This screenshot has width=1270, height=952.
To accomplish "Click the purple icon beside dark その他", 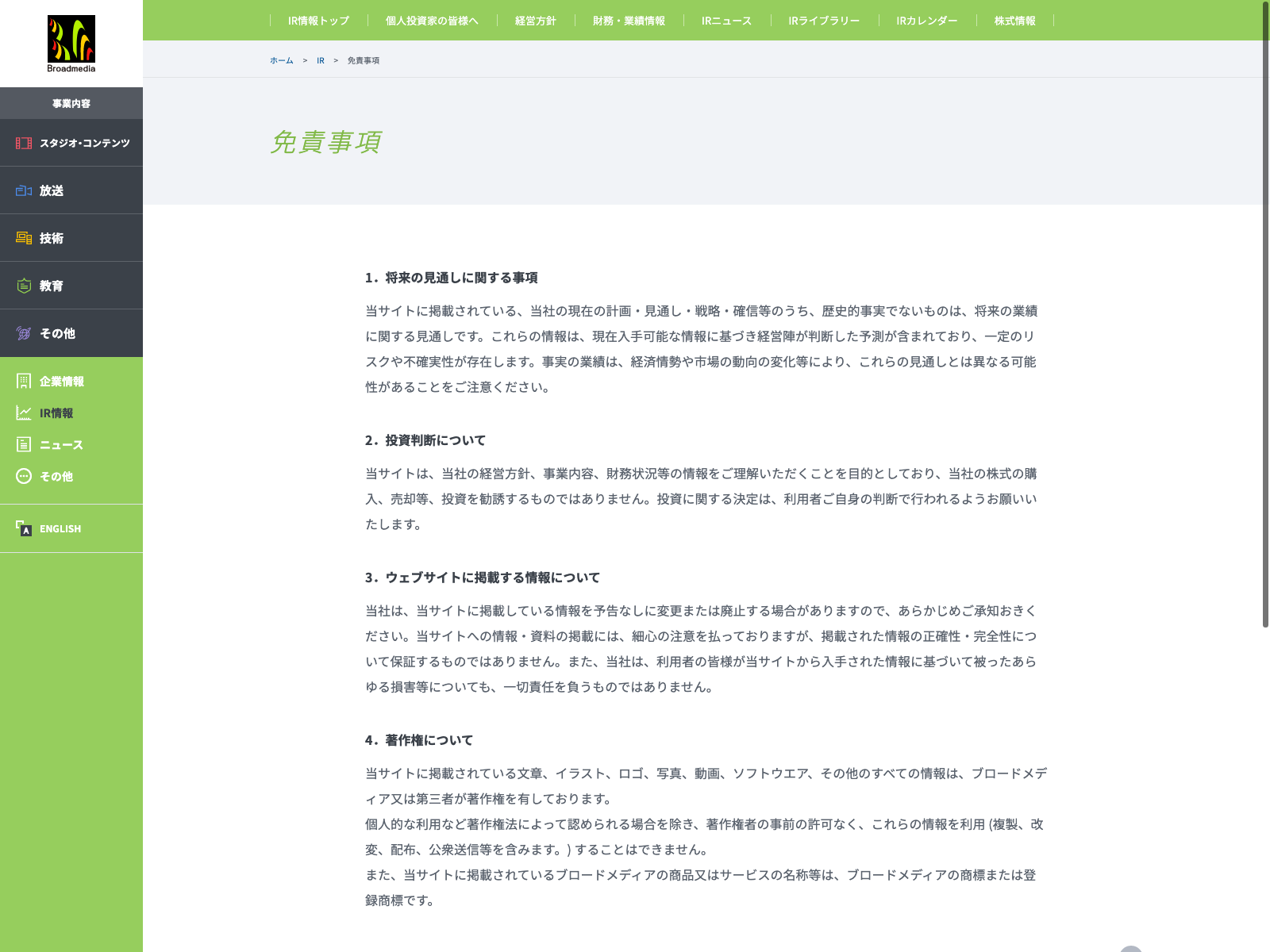I will pos(24,333).
